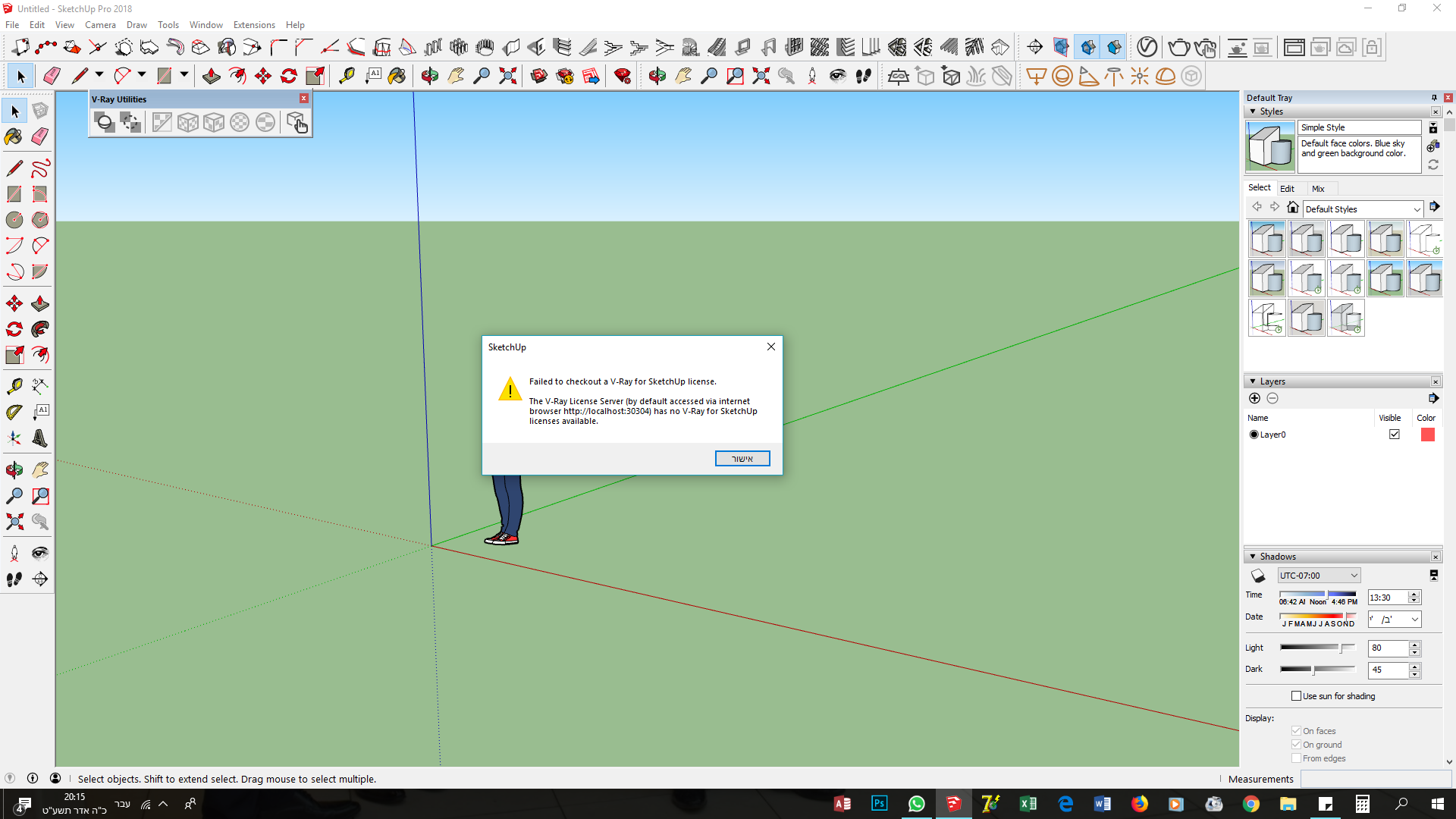This screenshot has height=819, width=1456.
Task: Close the V-Ray Utilities toolbar
Action: pyautogui.click(x=303, y=99)
